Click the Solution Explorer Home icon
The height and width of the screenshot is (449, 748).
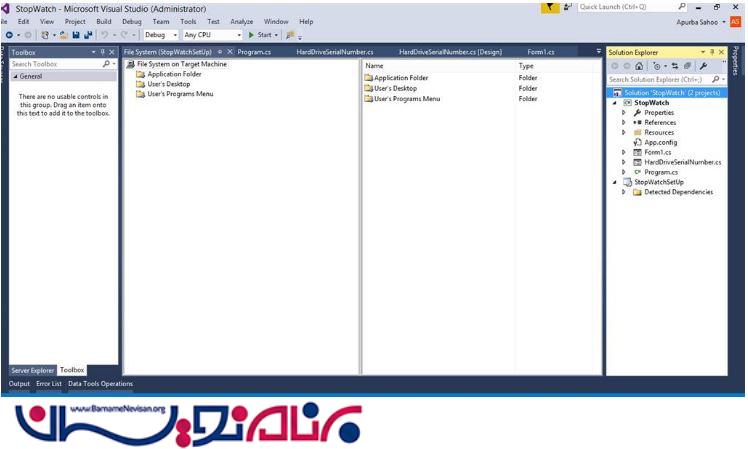(639, 66)
